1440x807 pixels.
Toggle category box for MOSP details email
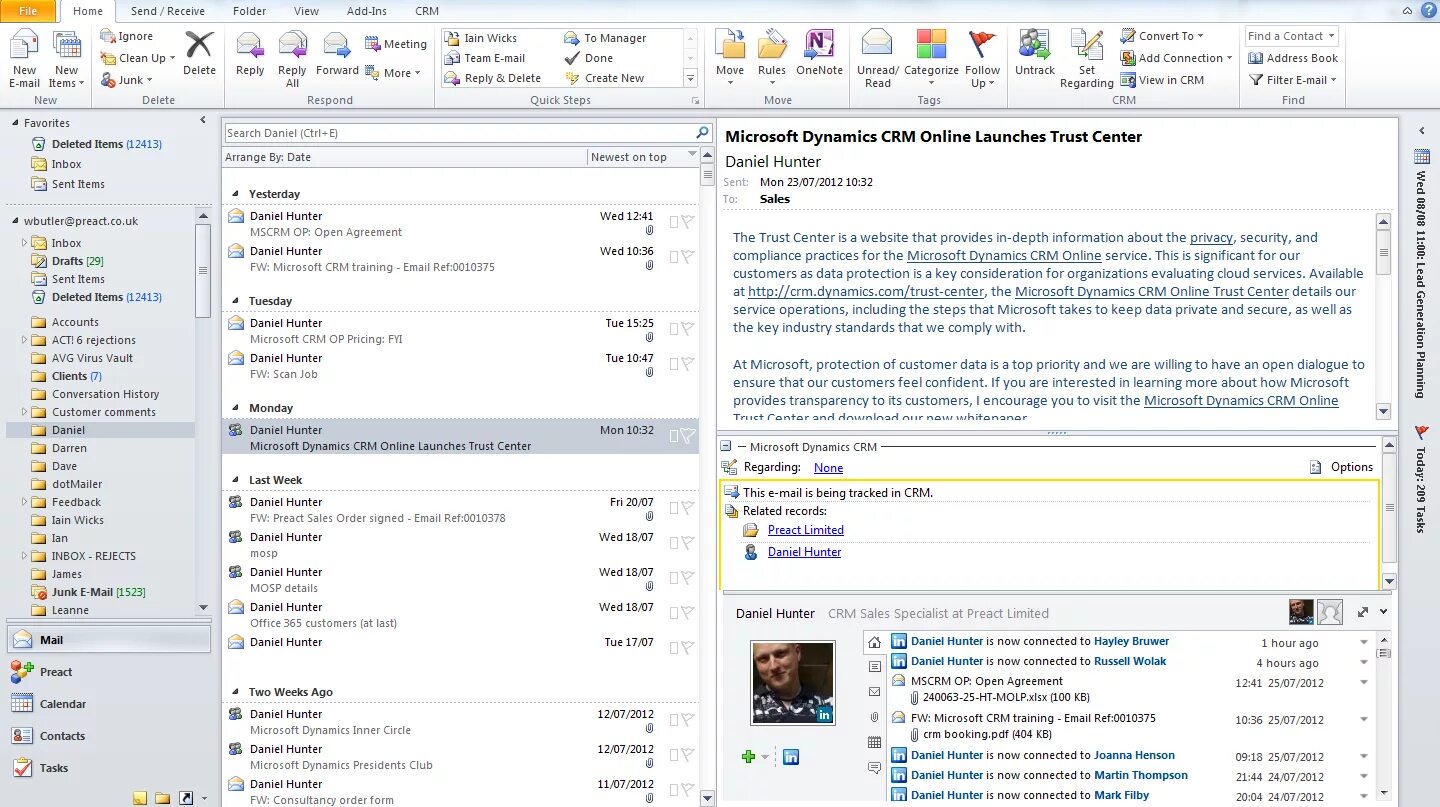click(674, 578)
